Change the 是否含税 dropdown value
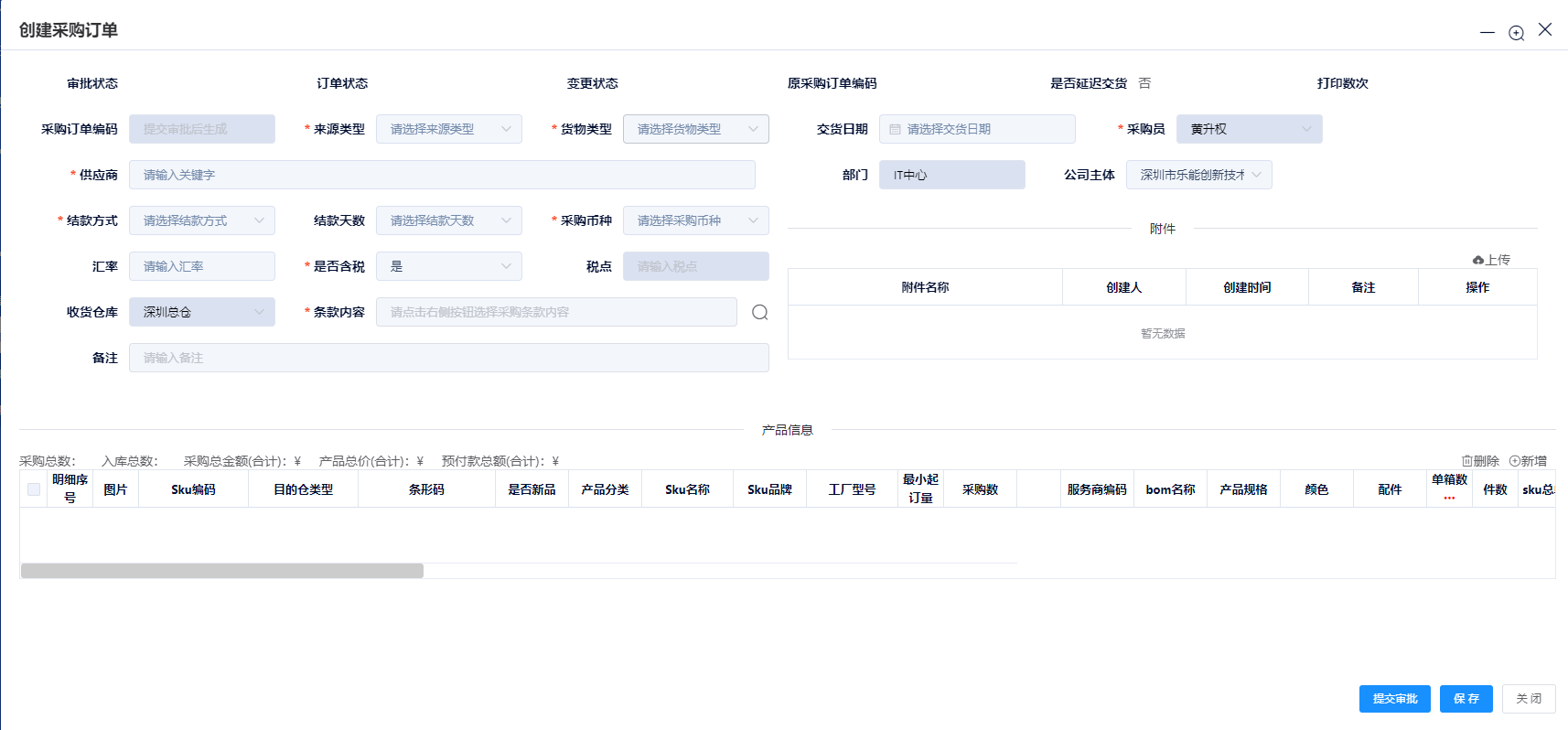 point(449,267)
